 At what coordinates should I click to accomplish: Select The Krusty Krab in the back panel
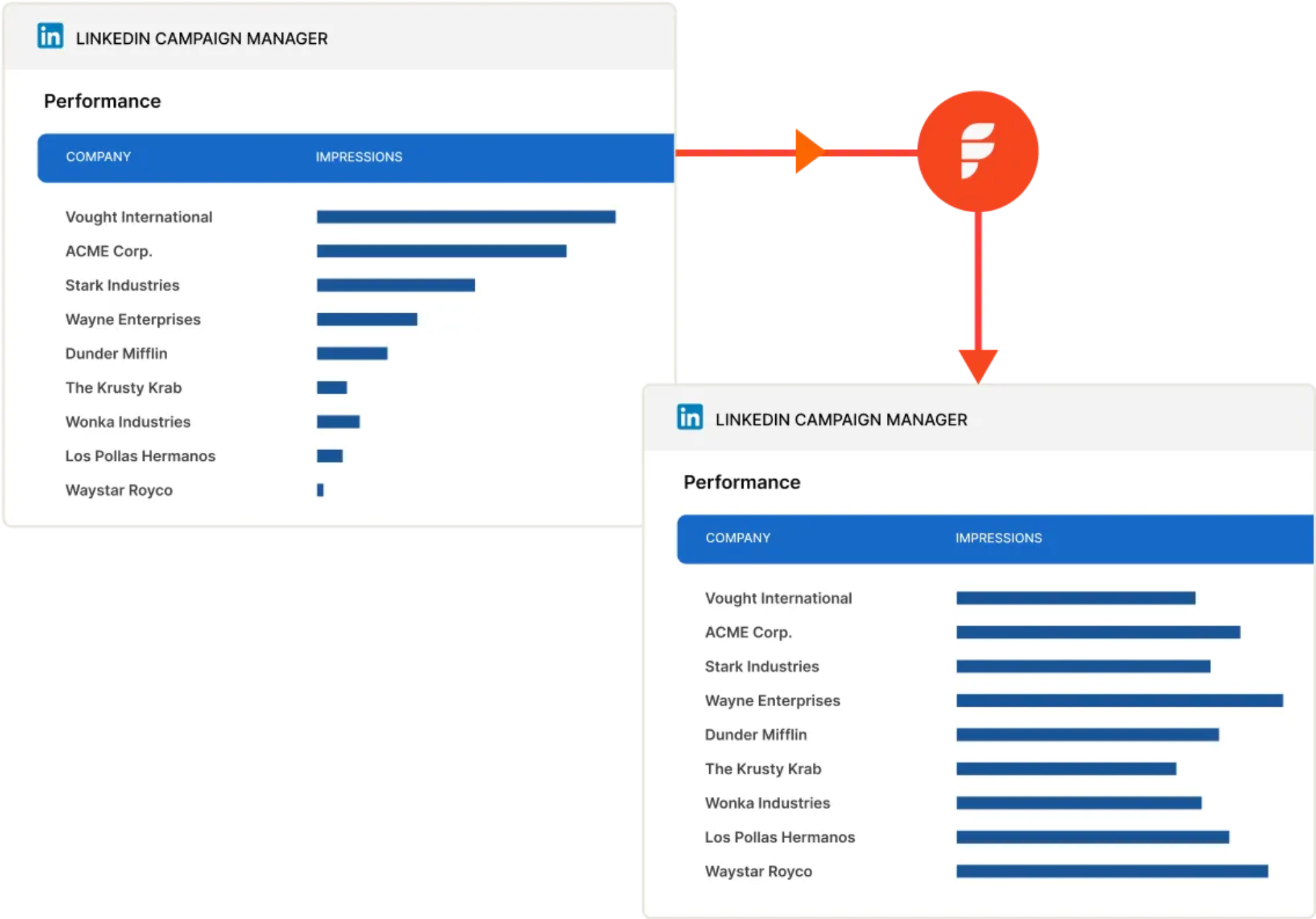[123, 388]
